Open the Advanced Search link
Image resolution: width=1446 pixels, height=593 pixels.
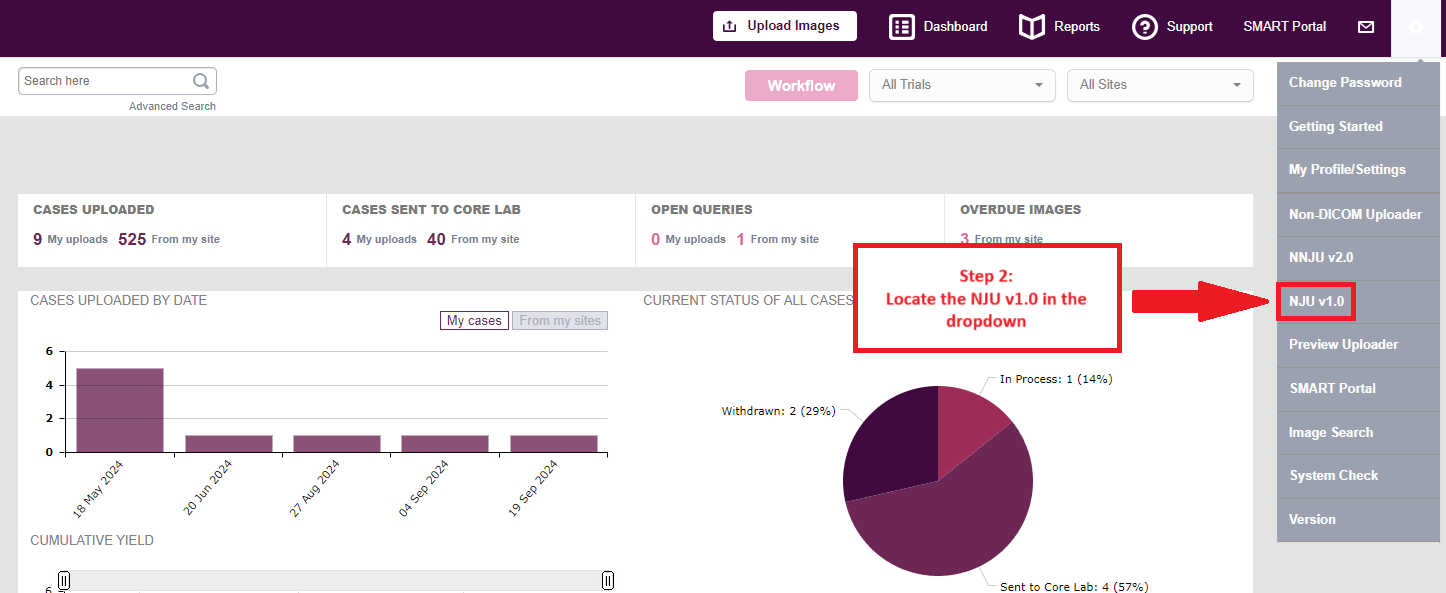click(x=172, y=106)
